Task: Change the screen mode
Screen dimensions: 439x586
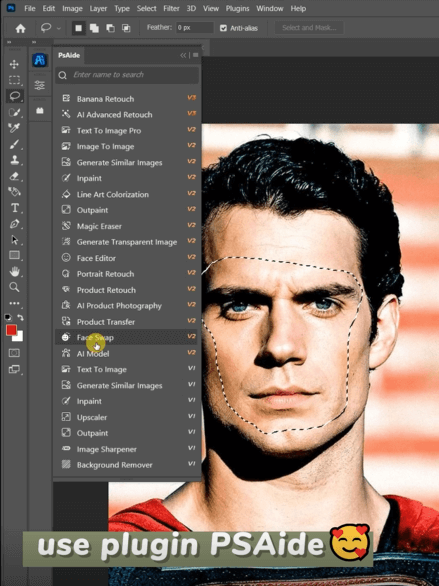Action: click(x=14, y=369)
